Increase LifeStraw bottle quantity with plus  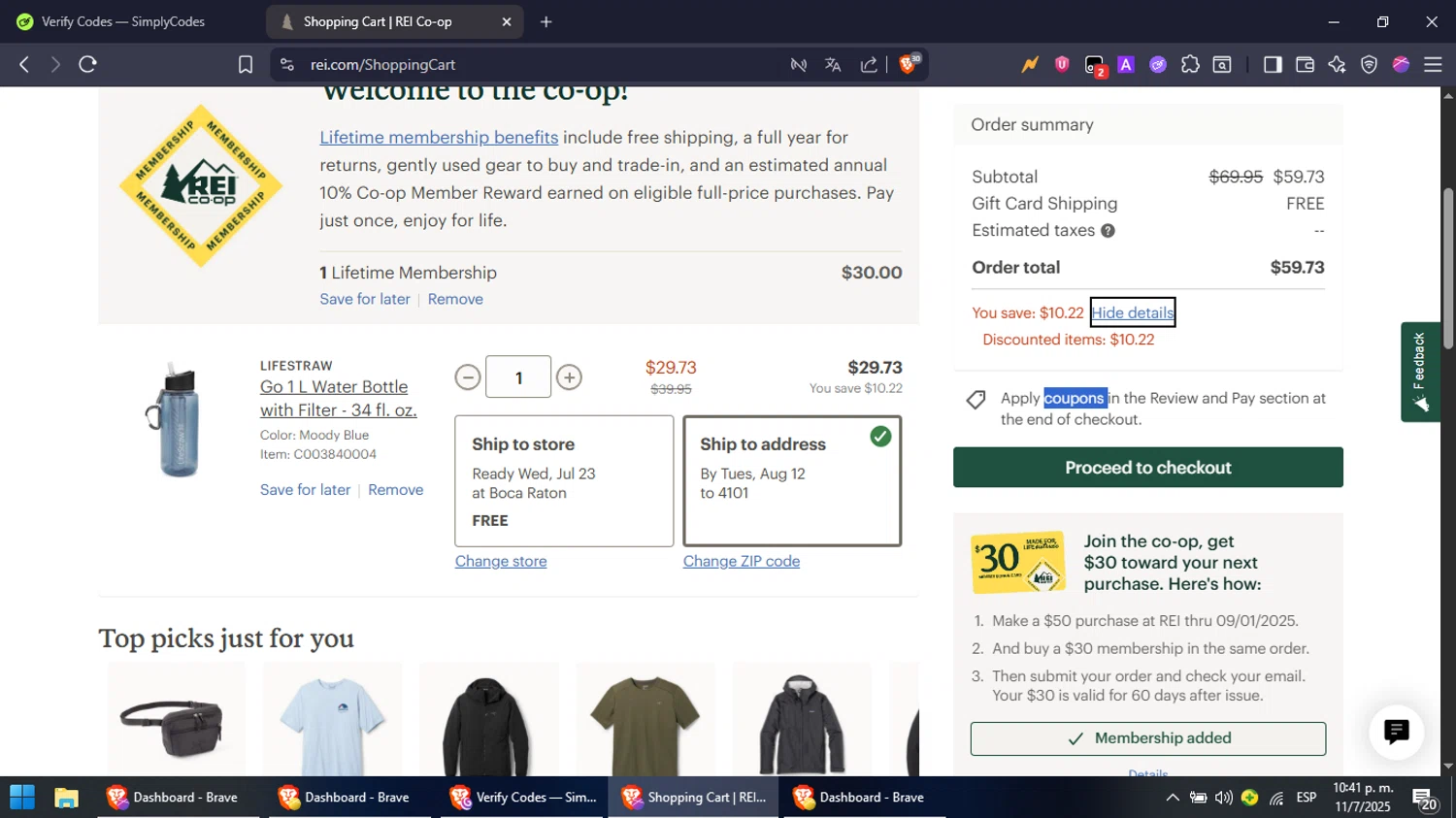(x=569, y=377)
